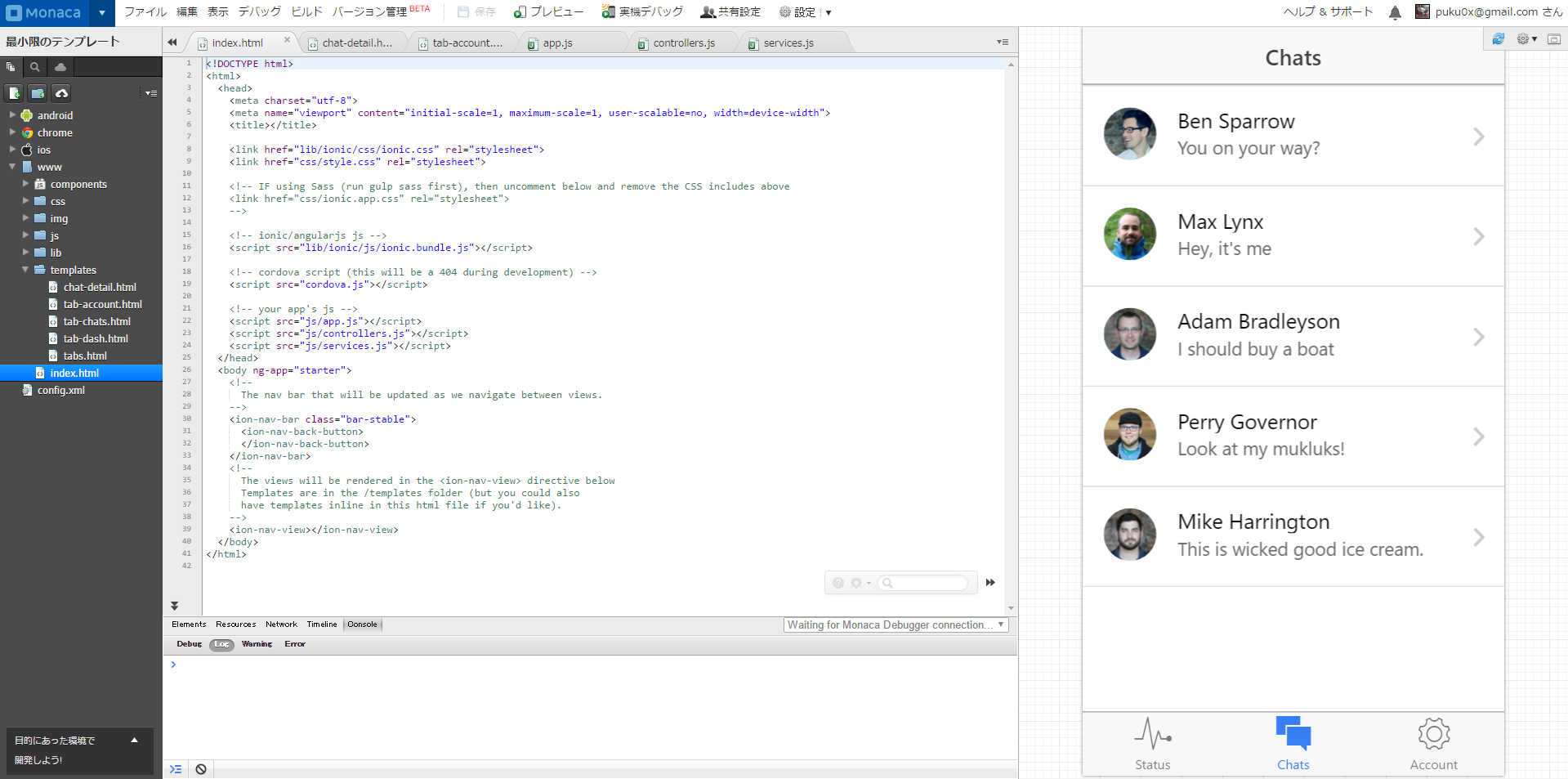Expand the android folder

tap(12, 115)
